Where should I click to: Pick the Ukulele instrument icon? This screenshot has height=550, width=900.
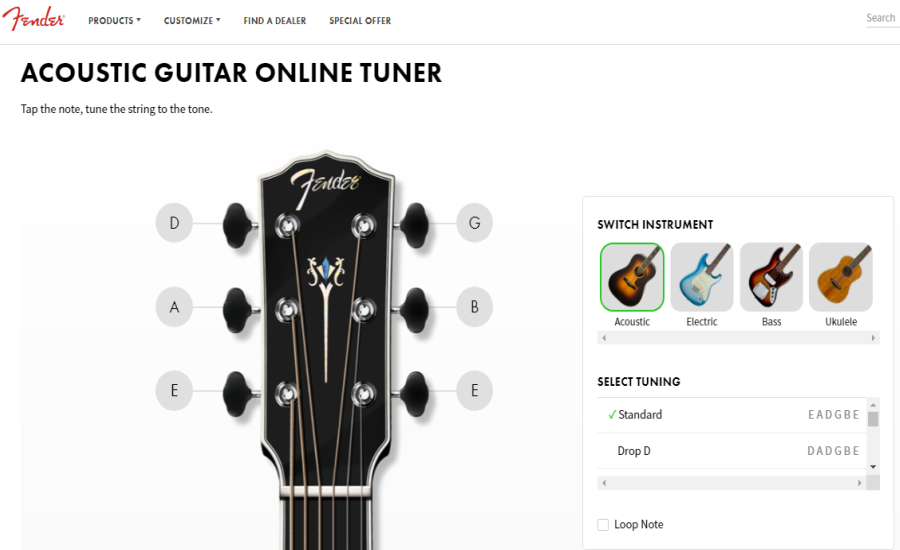click(841, 277)
